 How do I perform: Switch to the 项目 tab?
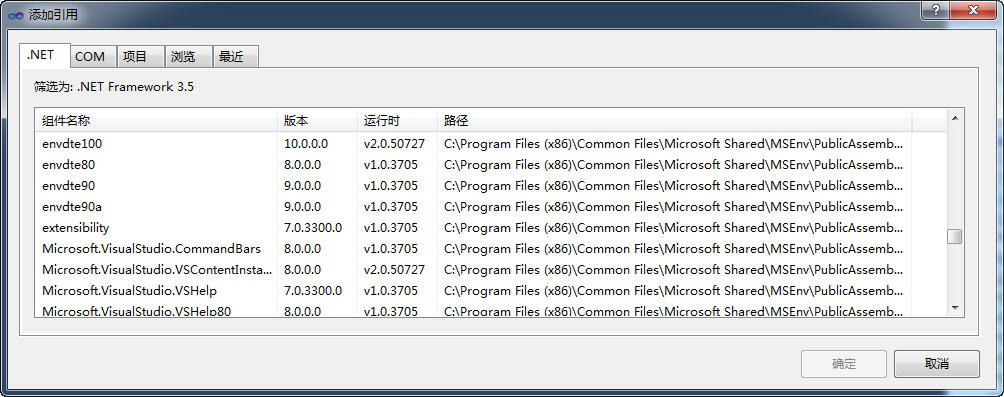[140, 56]
